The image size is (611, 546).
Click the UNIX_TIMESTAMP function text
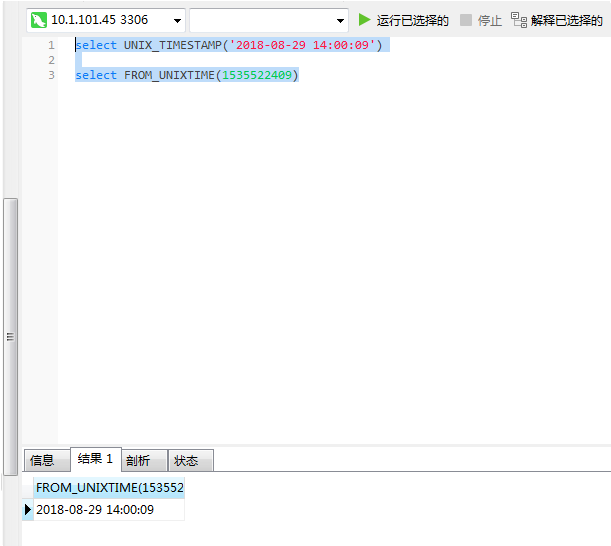tap(173, 45)
